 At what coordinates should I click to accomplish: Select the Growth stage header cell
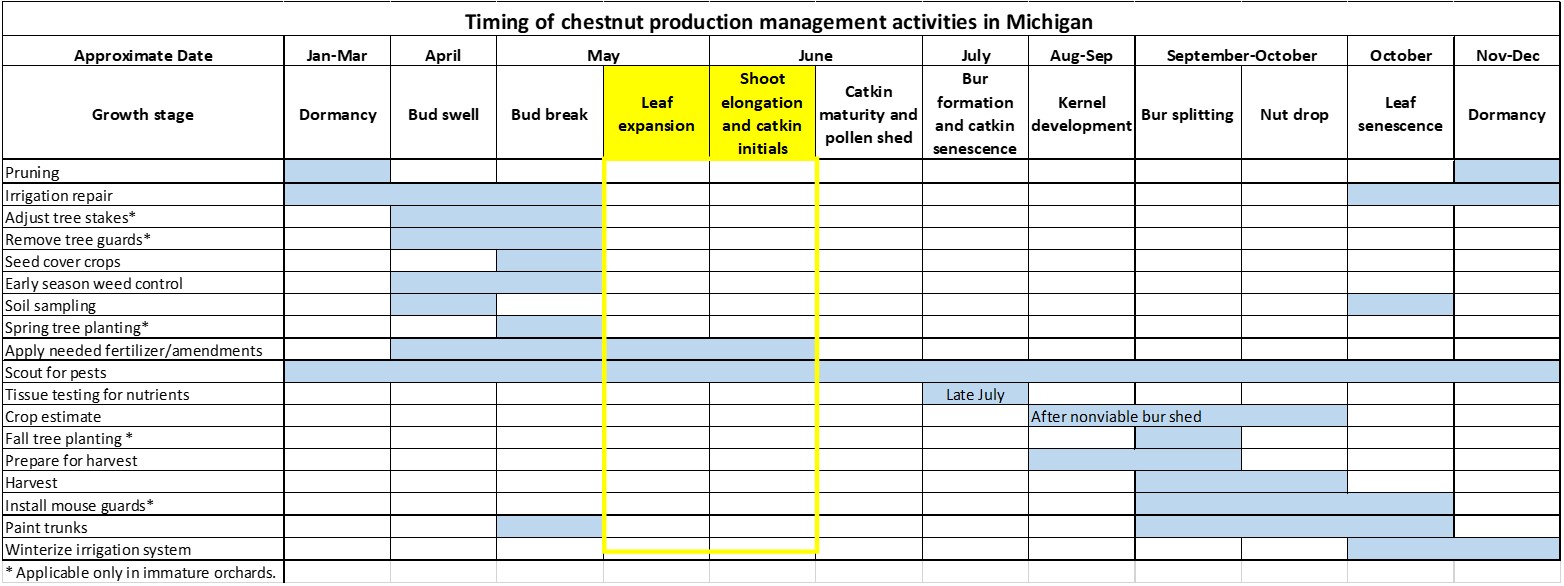pyautogui.click(x=143, y=115)
